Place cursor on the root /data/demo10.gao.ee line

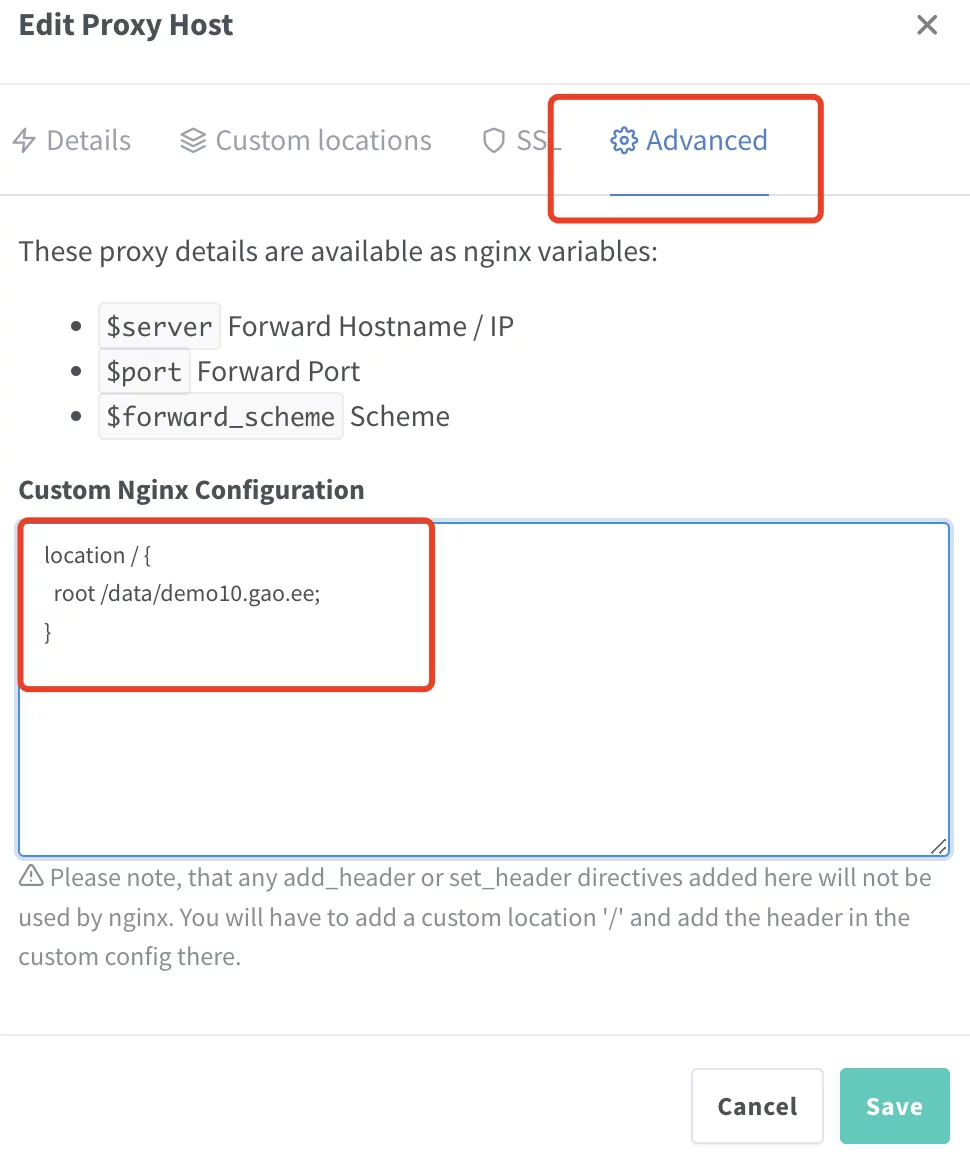pos(186,594)
